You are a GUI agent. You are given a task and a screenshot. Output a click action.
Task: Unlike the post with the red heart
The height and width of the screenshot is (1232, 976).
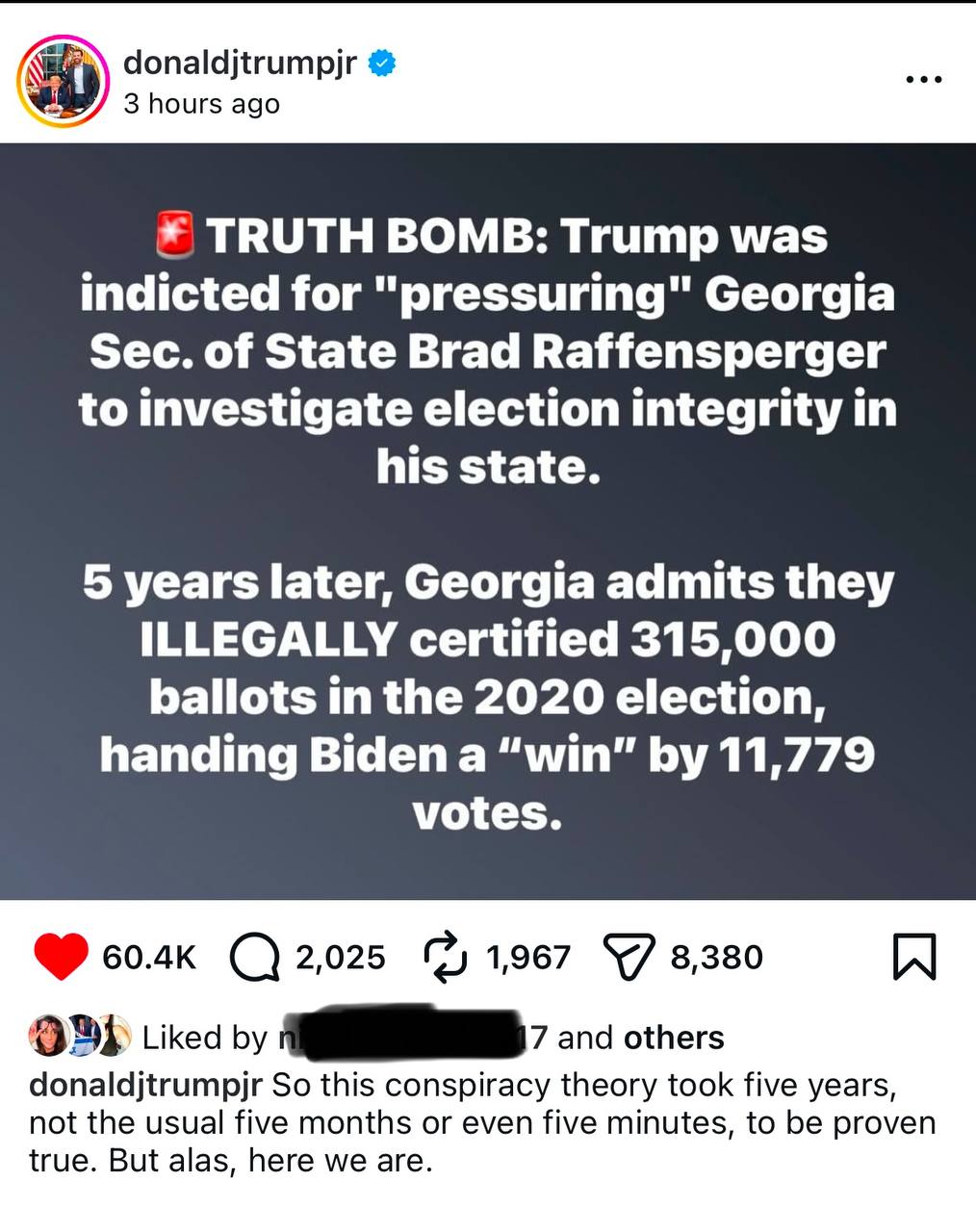(x=61, y=957)
